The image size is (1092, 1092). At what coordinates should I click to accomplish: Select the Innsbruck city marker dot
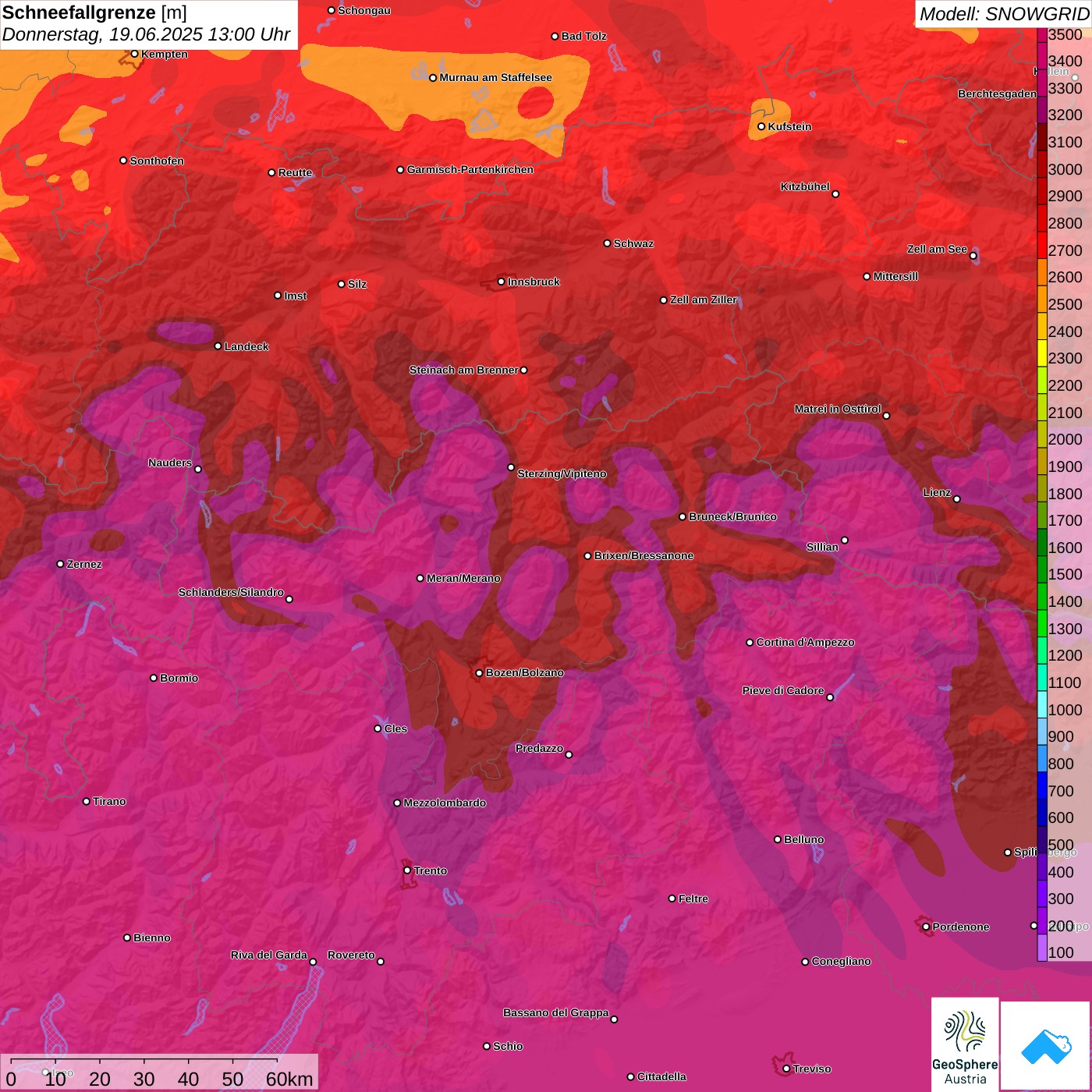(502, 282)
